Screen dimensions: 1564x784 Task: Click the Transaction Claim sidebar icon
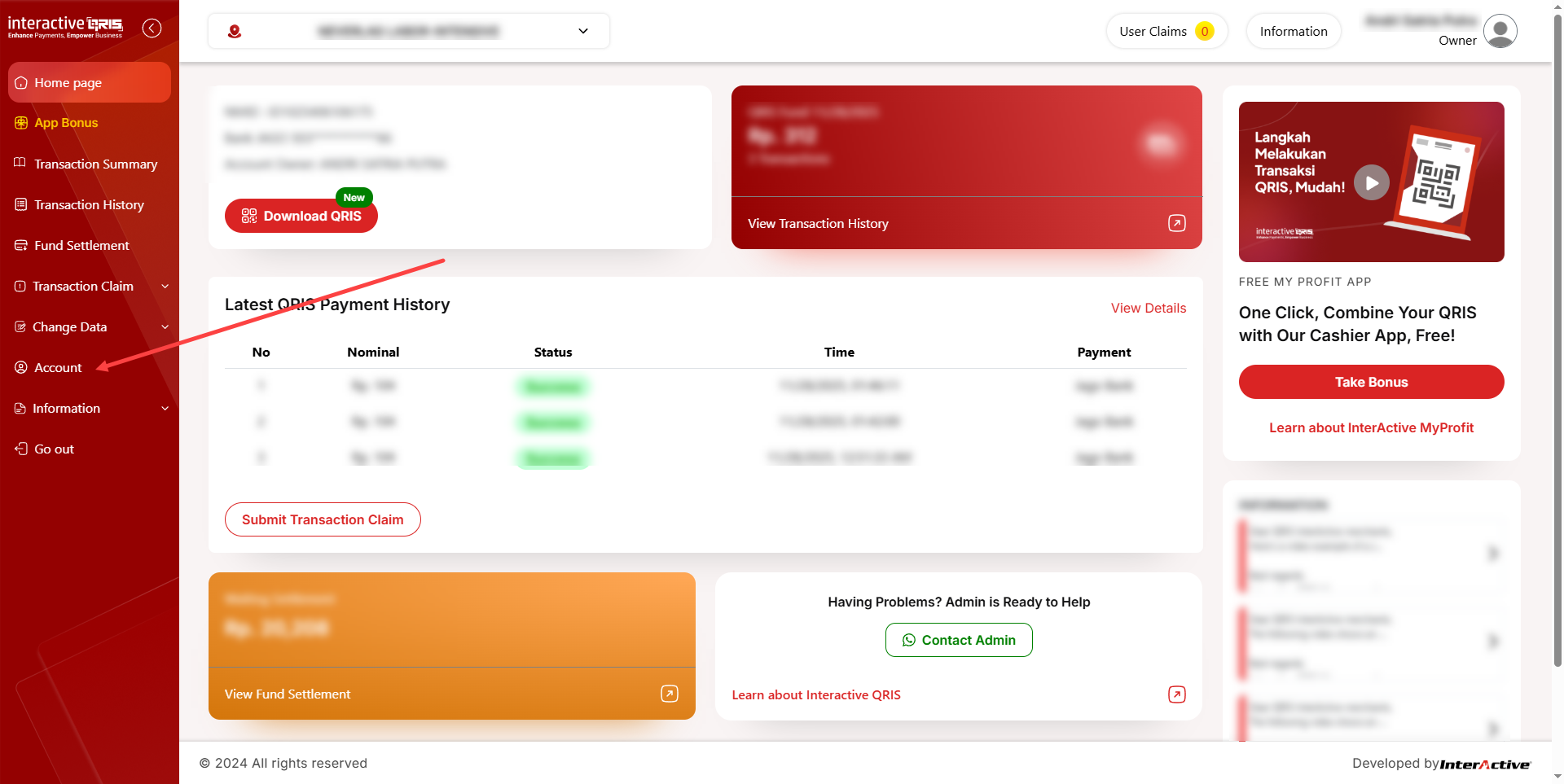click(20, 286)
